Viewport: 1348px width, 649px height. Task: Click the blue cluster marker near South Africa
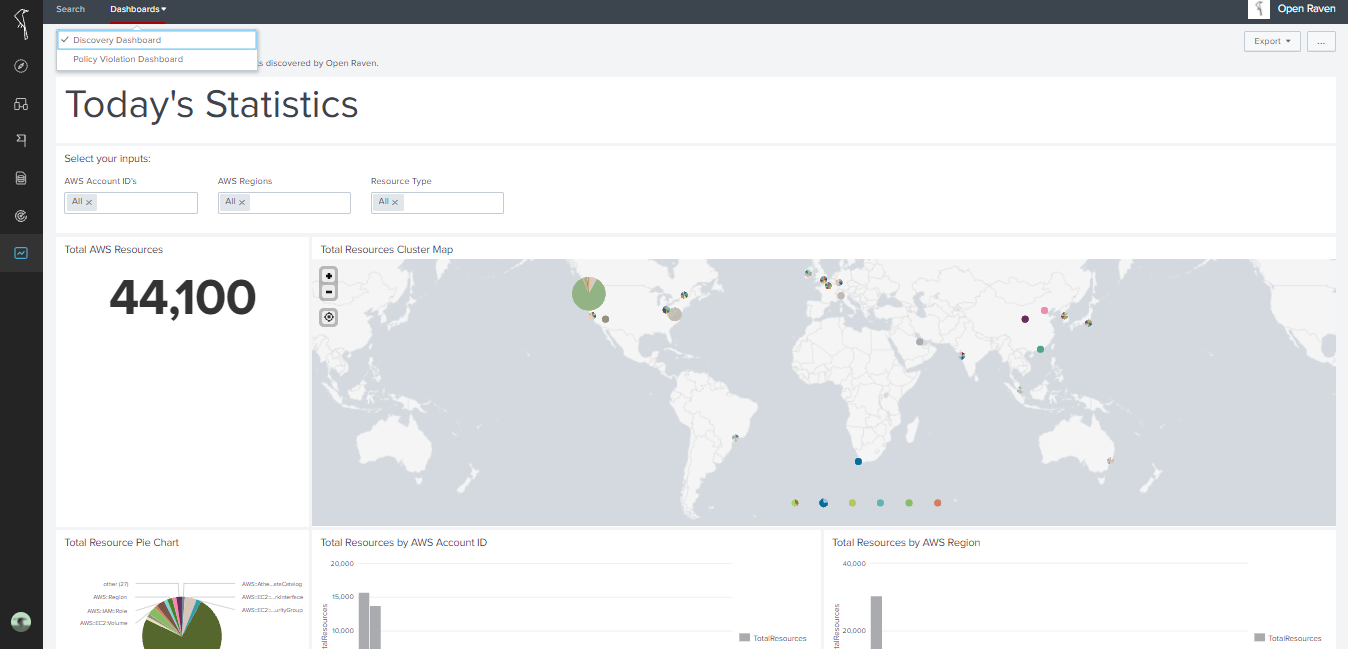click(x=858, y=461)
